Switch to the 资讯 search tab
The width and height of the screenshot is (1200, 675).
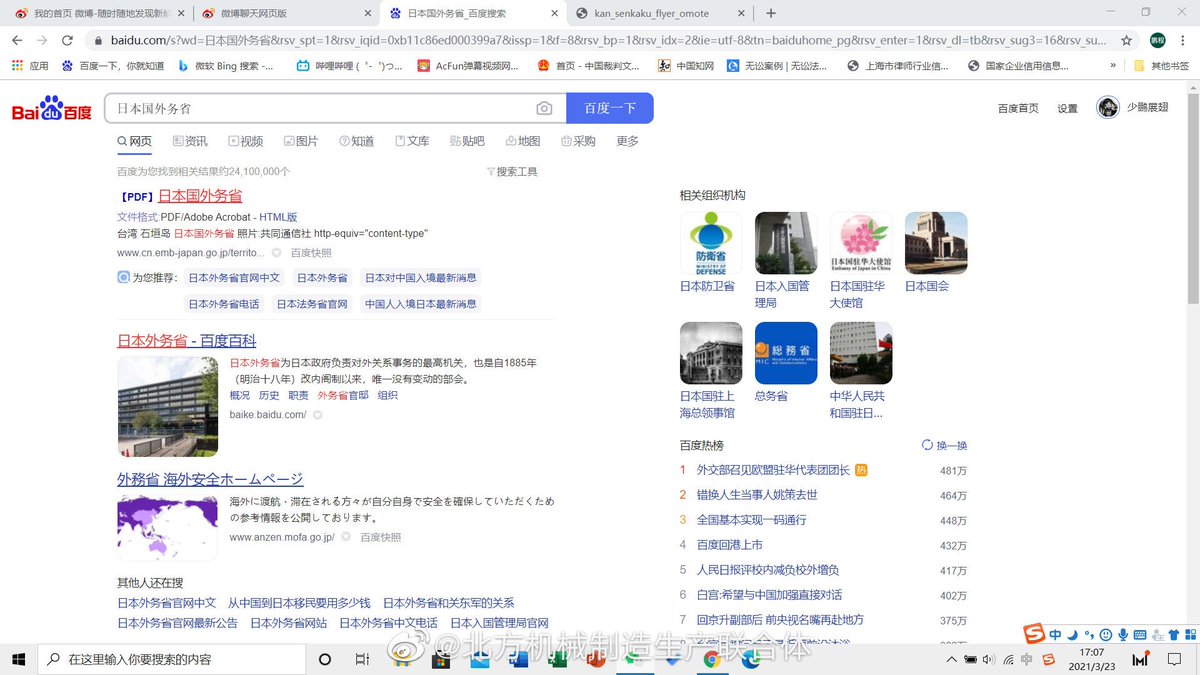pos(190,141)
